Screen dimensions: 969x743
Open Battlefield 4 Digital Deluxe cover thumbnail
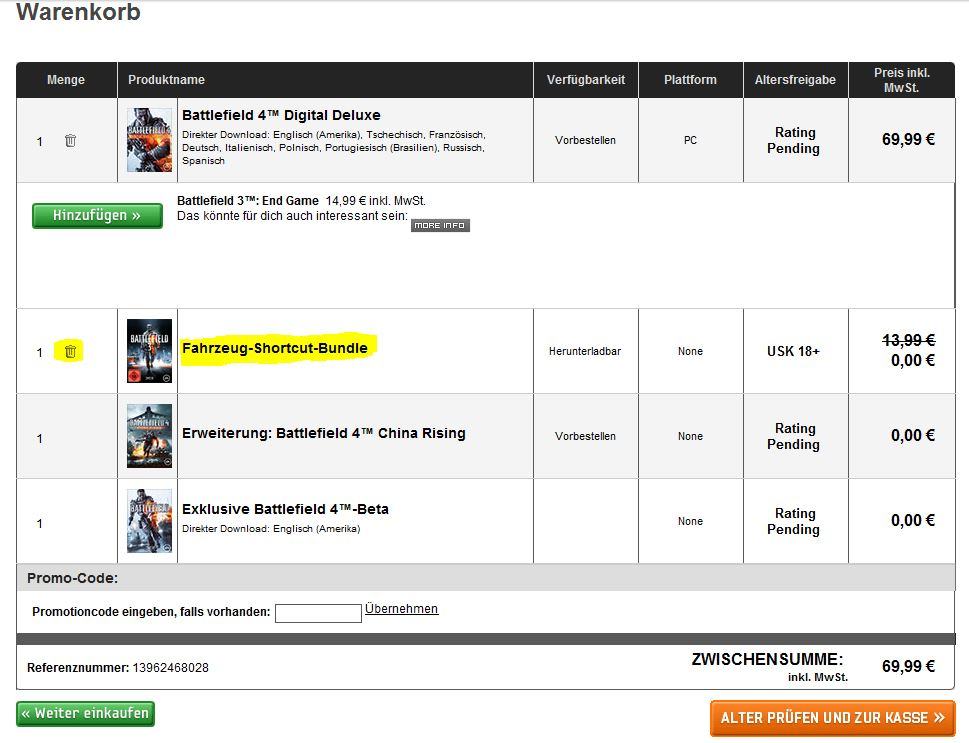[150, 140]
